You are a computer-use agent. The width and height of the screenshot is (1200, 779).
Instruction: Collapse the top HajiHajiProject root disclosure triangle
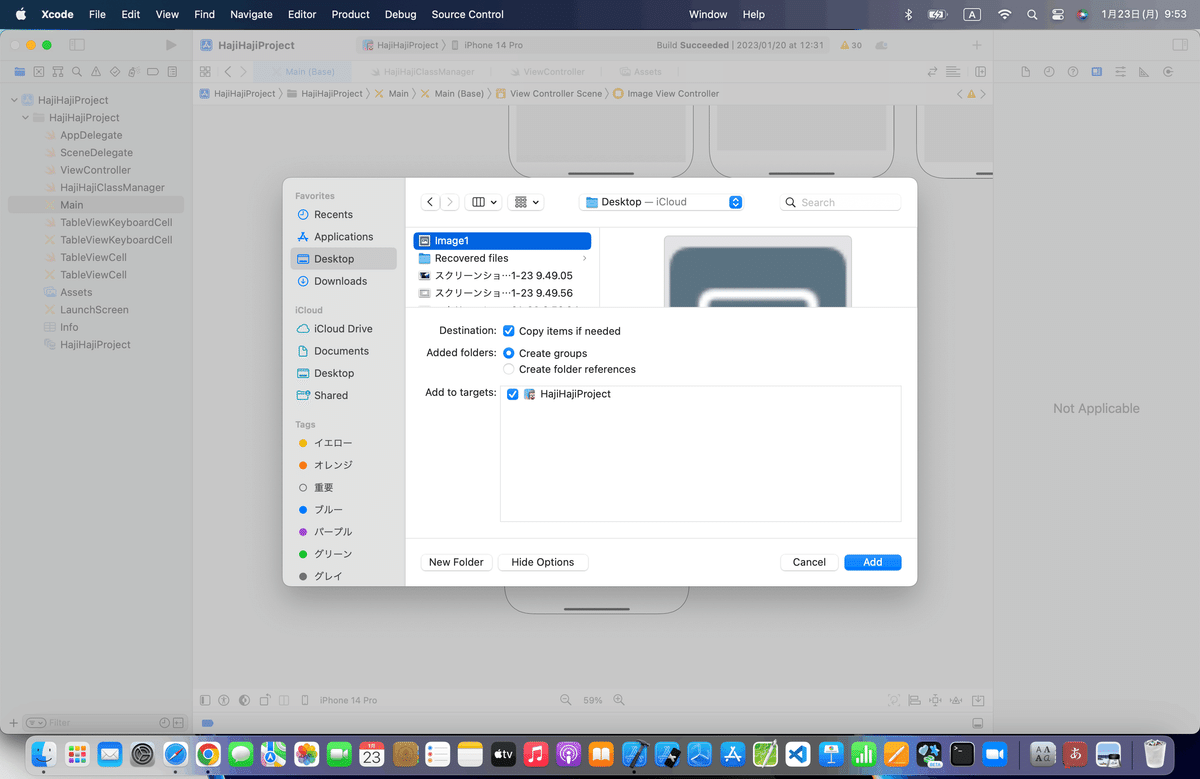point(14,100)
